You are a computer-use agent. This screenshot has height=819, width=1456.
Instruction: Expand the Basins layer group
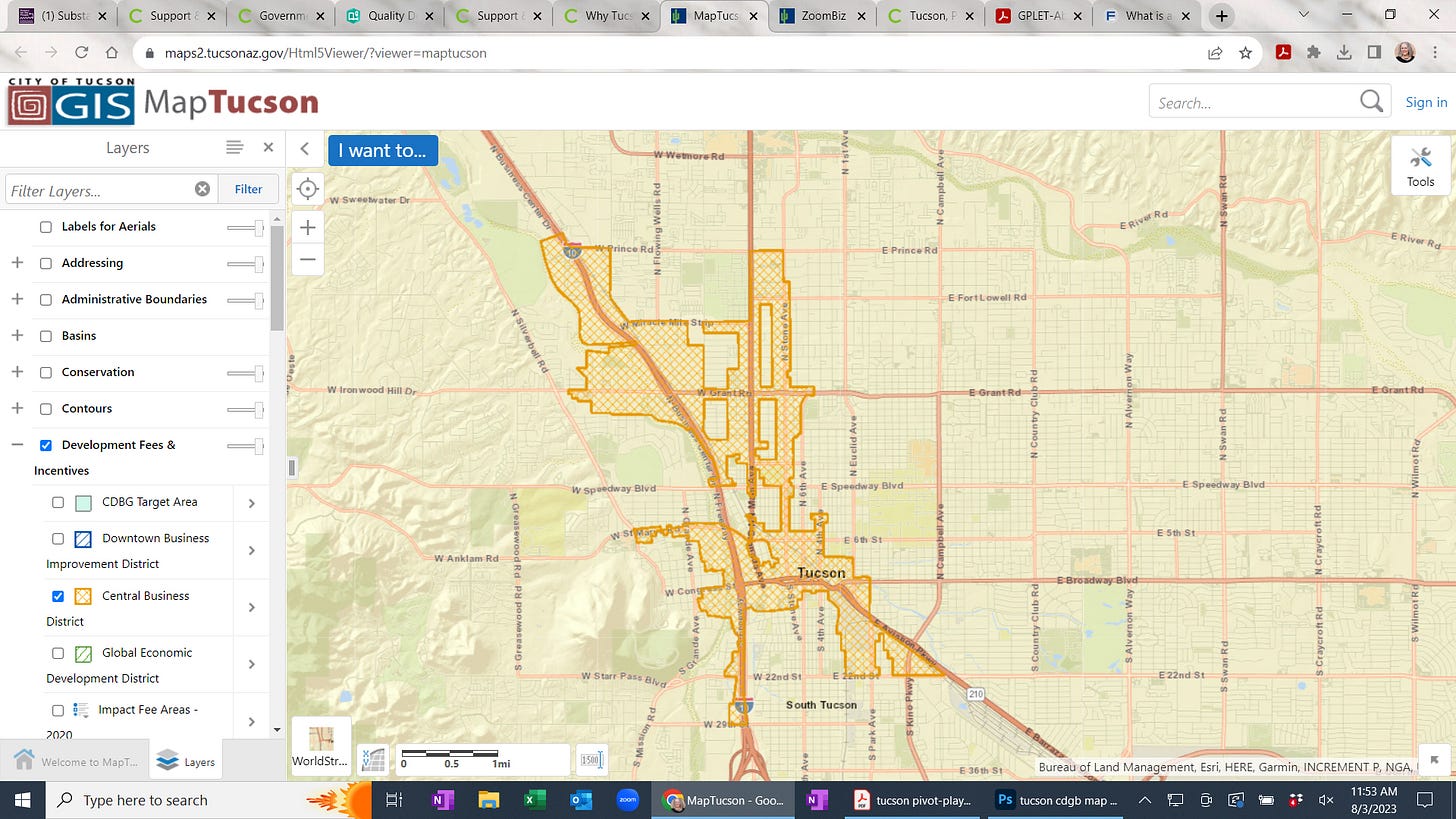(17, 335)
